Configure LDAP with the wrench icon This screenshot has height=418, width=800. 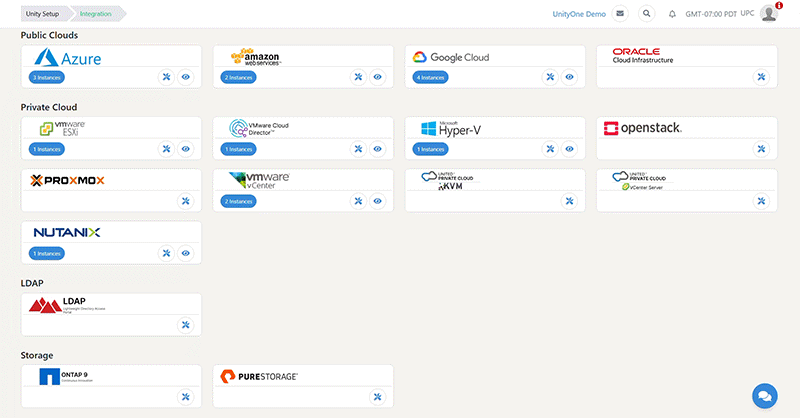coord(186,325)
